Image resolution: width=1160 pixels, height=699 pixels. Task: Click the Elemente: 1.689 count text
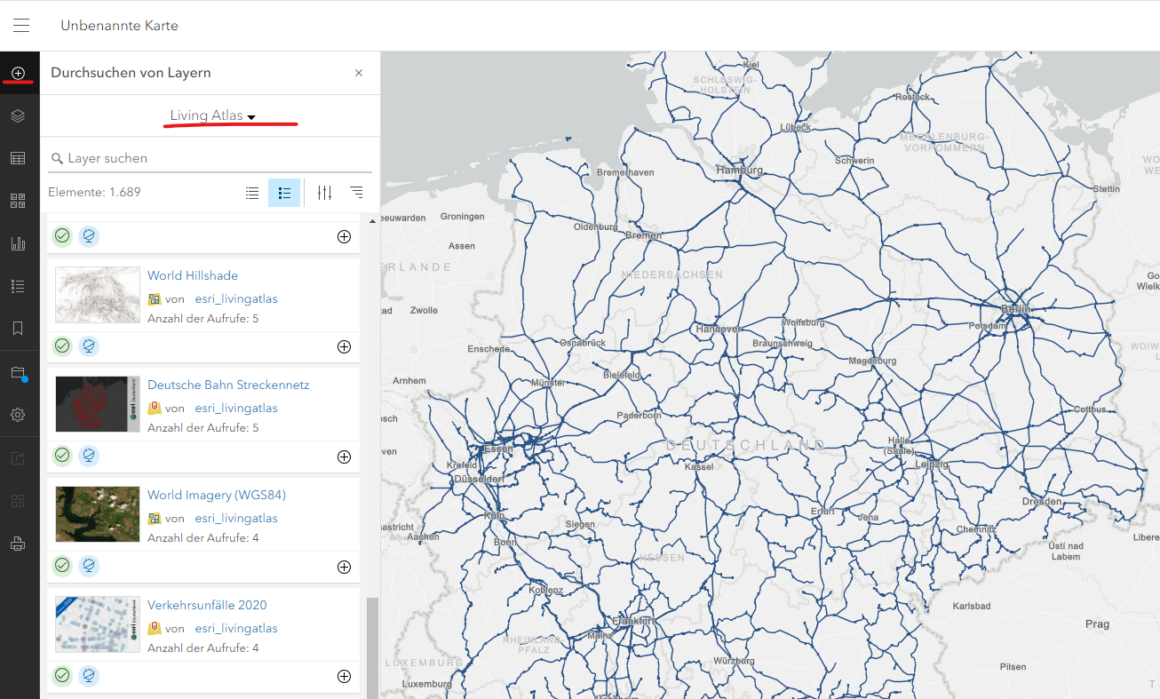pyautogui.click(x=94, y=192)
